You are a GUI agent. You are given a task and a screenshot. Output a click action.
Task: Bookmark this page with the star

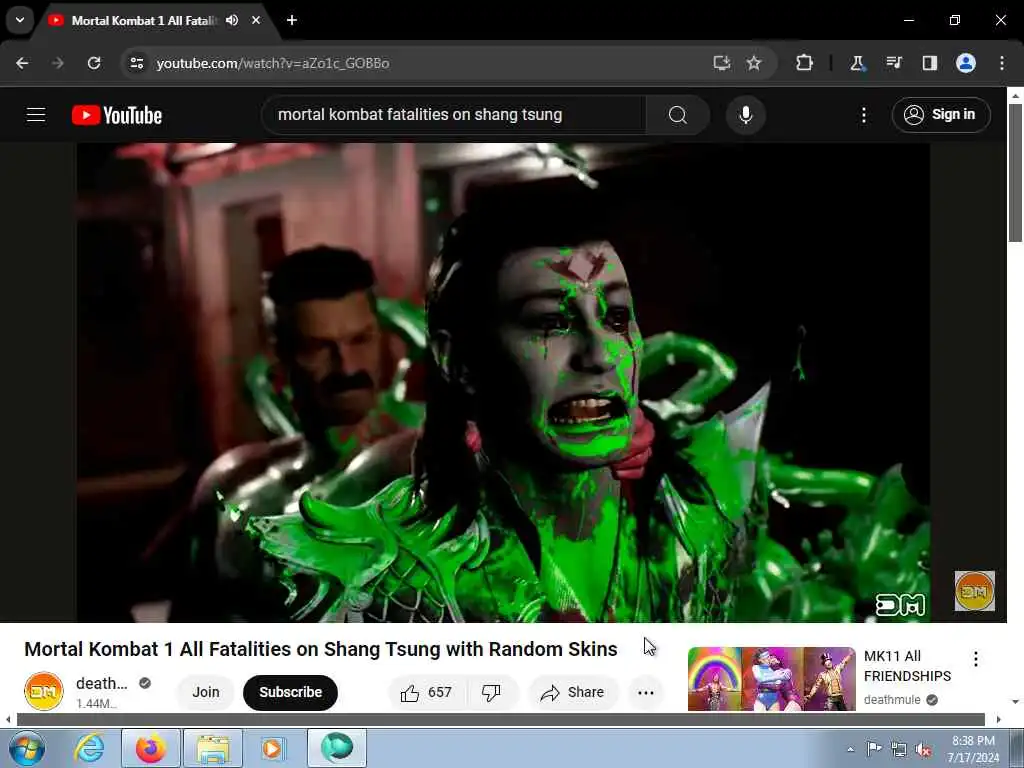point(754,63)
